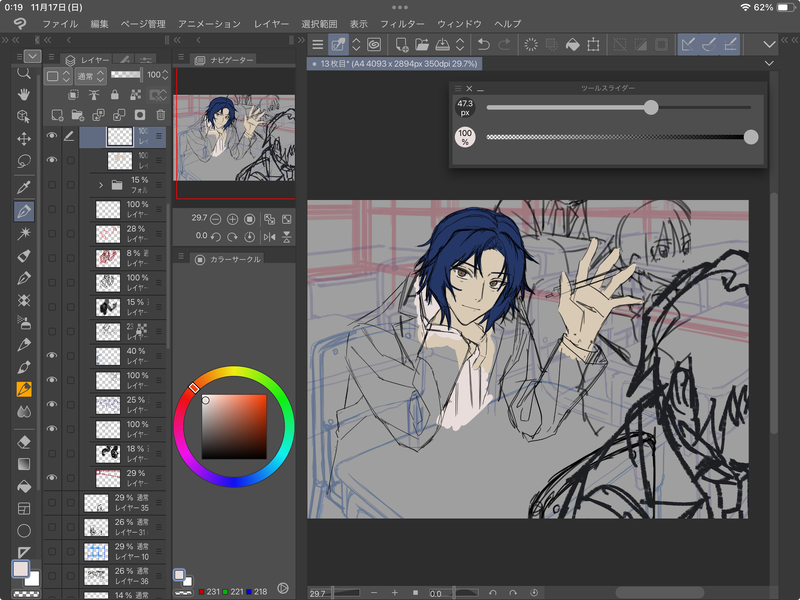This screenshot has height=600, width=800.
Task: Expand the 15% folder layer
Action: click(101, 185)
